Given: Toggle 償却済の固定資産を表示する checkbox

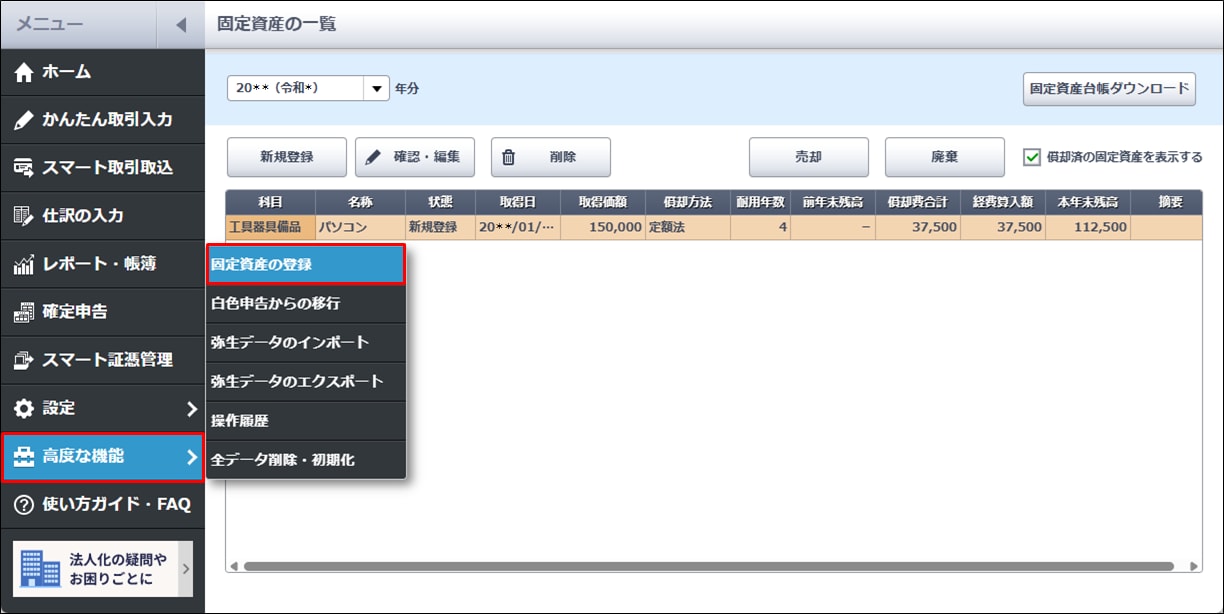Looking at the screenshot, I should 1032,157.
